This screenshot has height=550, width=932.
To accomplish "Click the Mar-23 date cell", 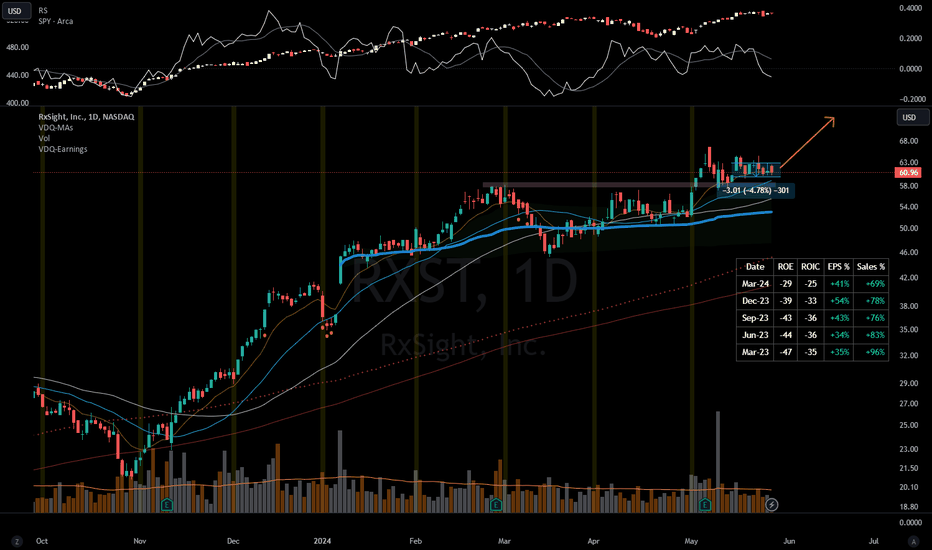I will click(x=755, y=352).
